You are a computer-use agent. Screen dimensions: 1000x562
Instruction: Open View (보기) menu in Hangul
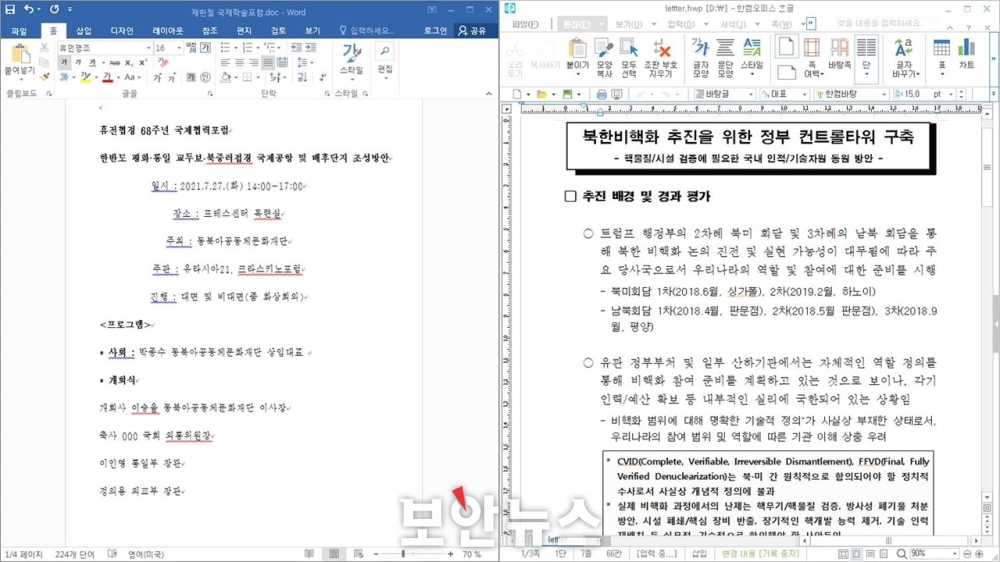coord(628,24)
